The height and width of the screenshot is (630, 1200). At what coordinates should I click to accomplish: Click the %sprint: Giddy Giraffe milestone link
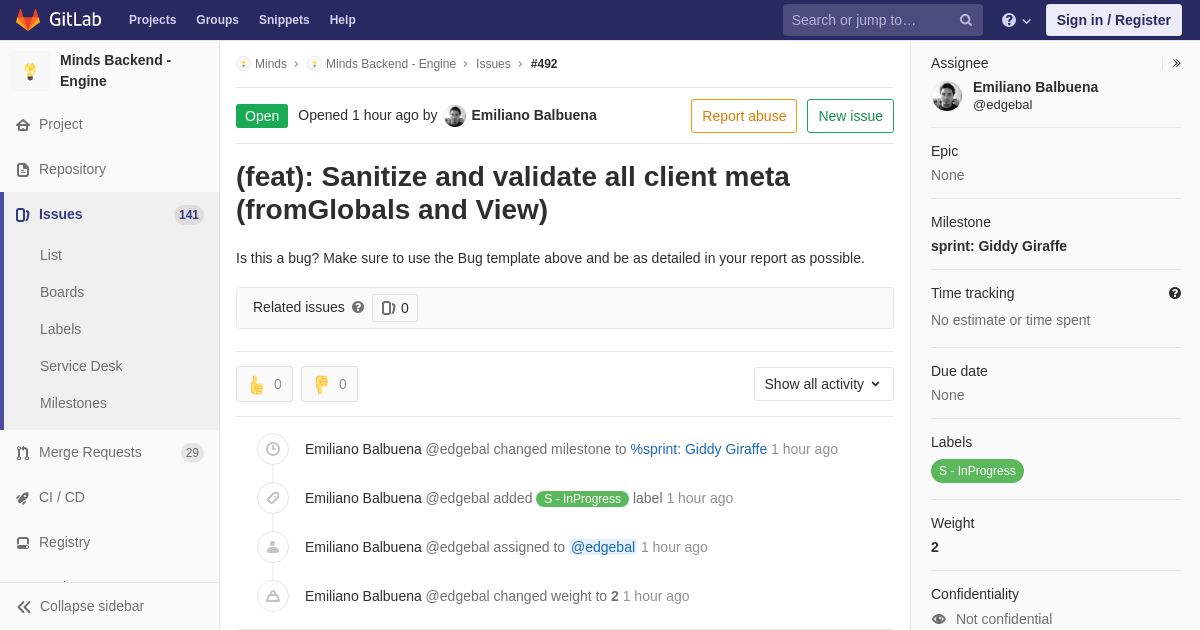pyautogui.click(x=699, y=449)
